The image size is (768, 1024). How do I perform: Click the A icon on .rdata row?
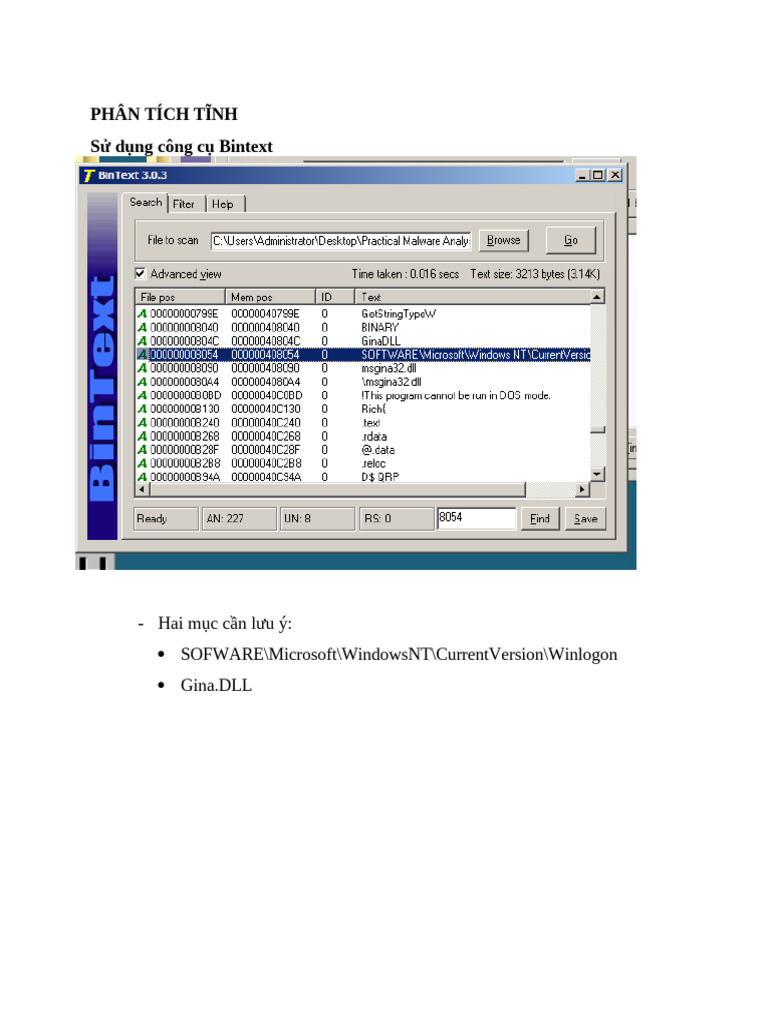coord(142,436)
